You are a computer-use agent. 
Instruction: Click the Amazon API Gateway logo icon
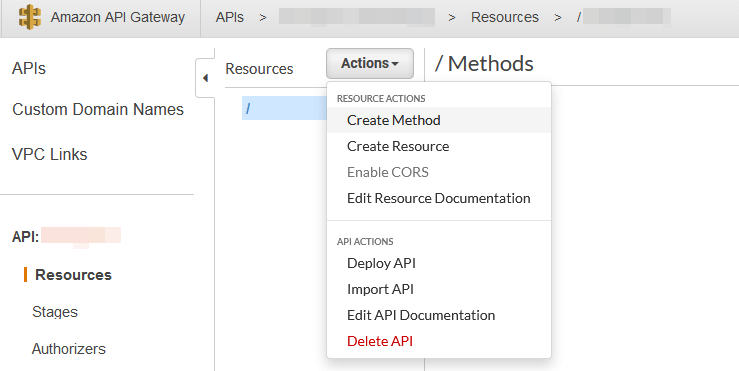point(30,17)
